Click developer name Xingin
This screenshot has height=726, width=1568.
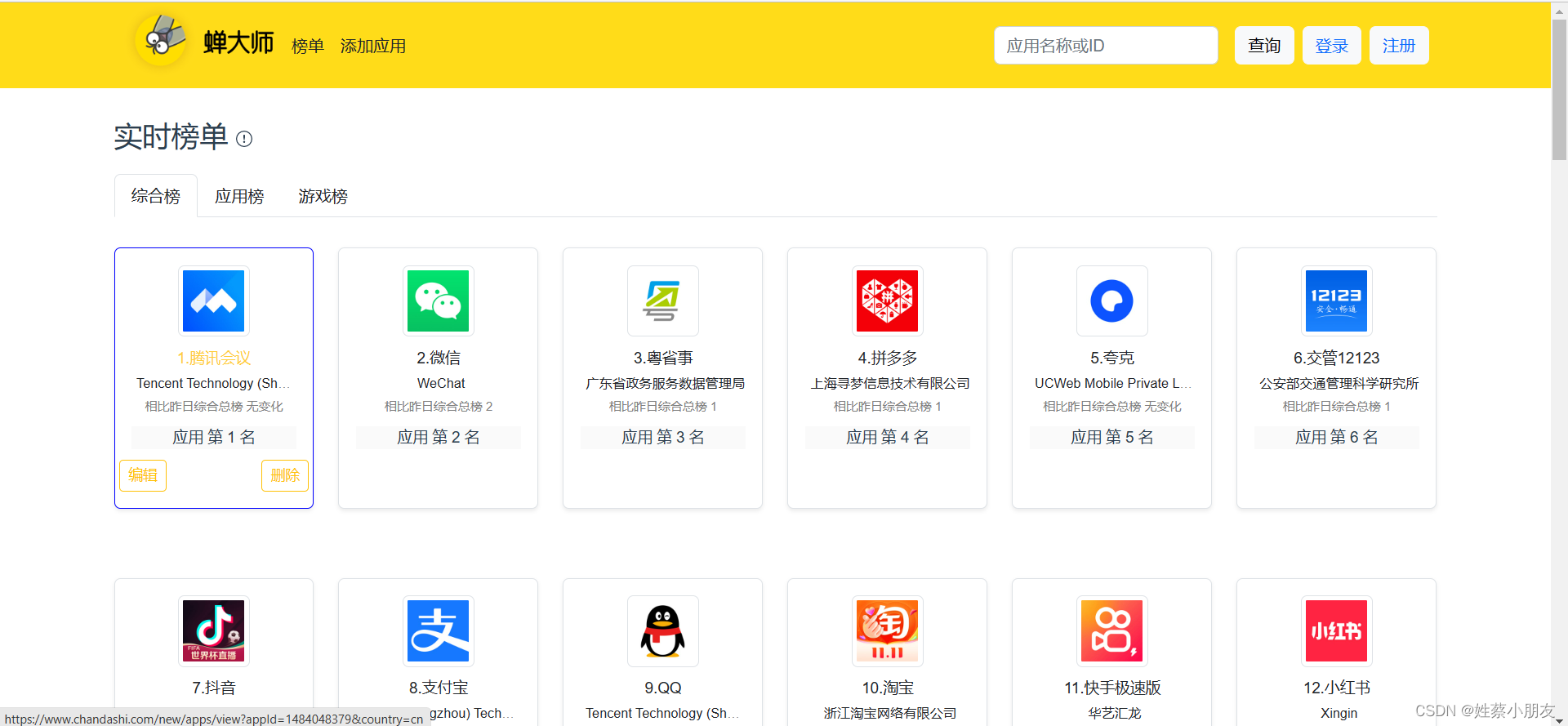point(1339,713)
